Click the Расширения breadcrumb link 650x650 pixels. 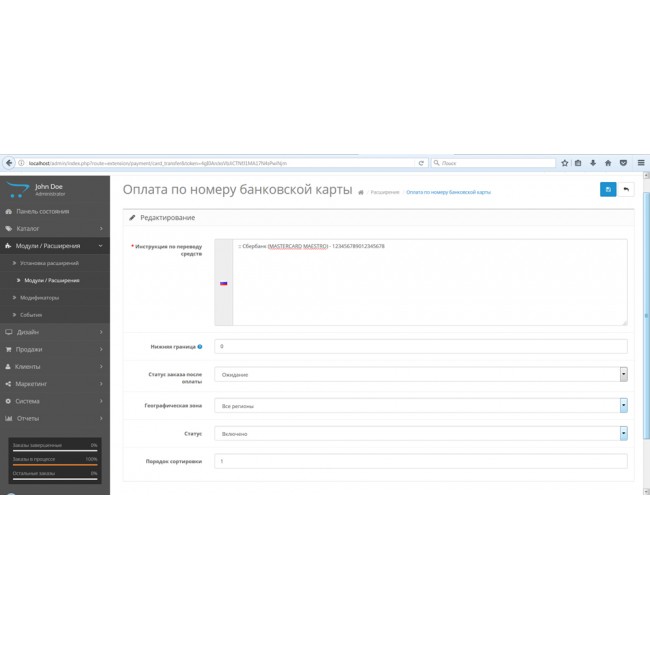(x=385, y=192)
